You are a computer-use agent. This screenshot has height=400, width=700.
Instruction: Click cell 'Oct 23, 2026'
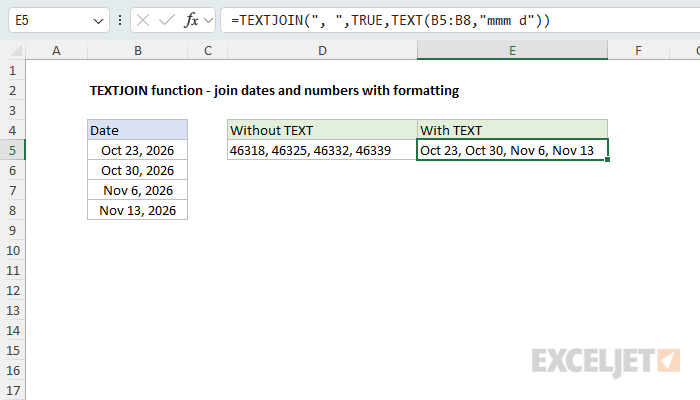click(x=138, y=150)
